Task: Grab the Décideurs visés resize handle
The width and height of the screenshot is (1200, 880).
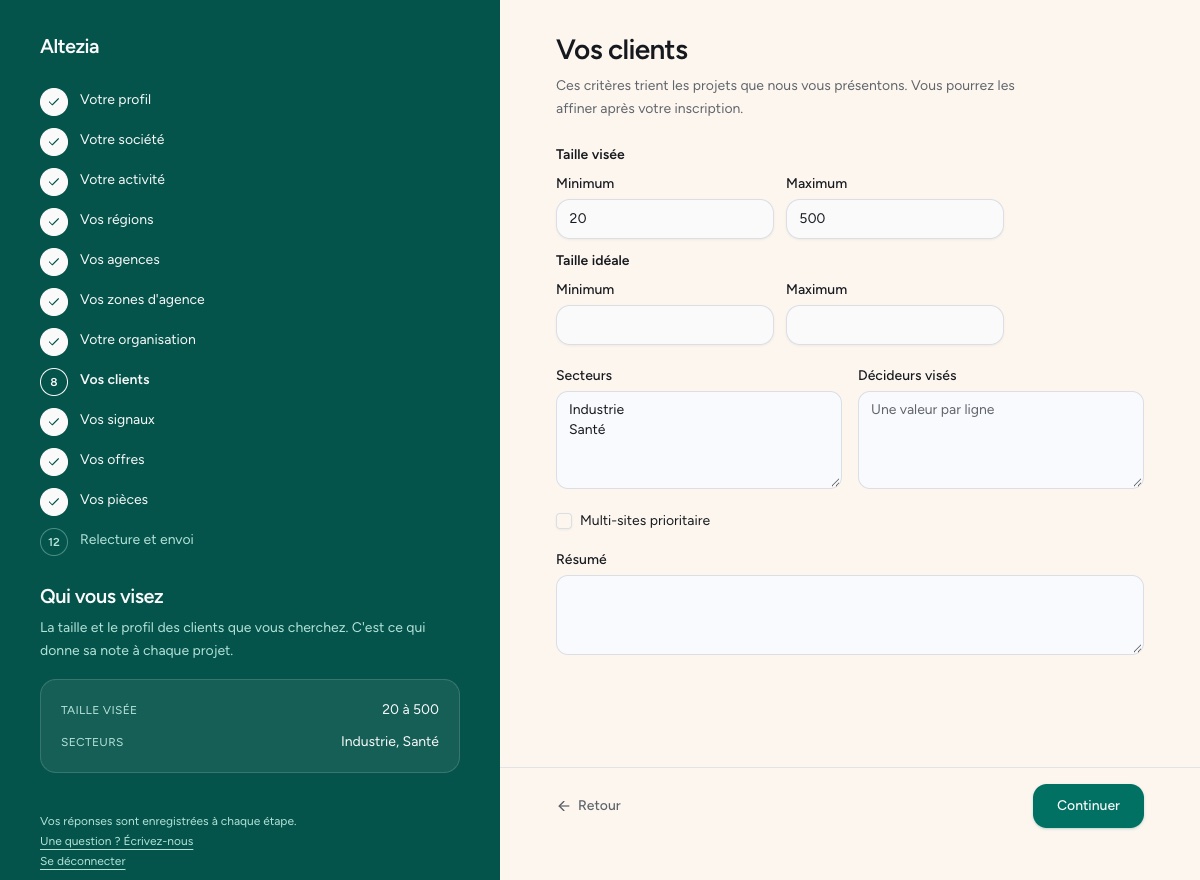Action: click(x=1137, y=482)
